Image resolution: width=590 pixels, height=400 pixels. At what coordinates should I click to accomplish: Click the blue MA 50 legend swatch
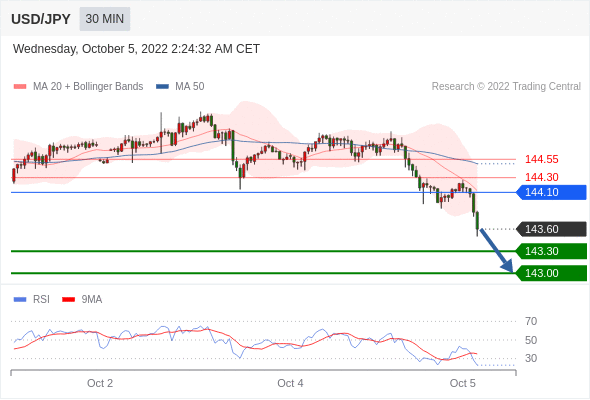pos(163,87)
